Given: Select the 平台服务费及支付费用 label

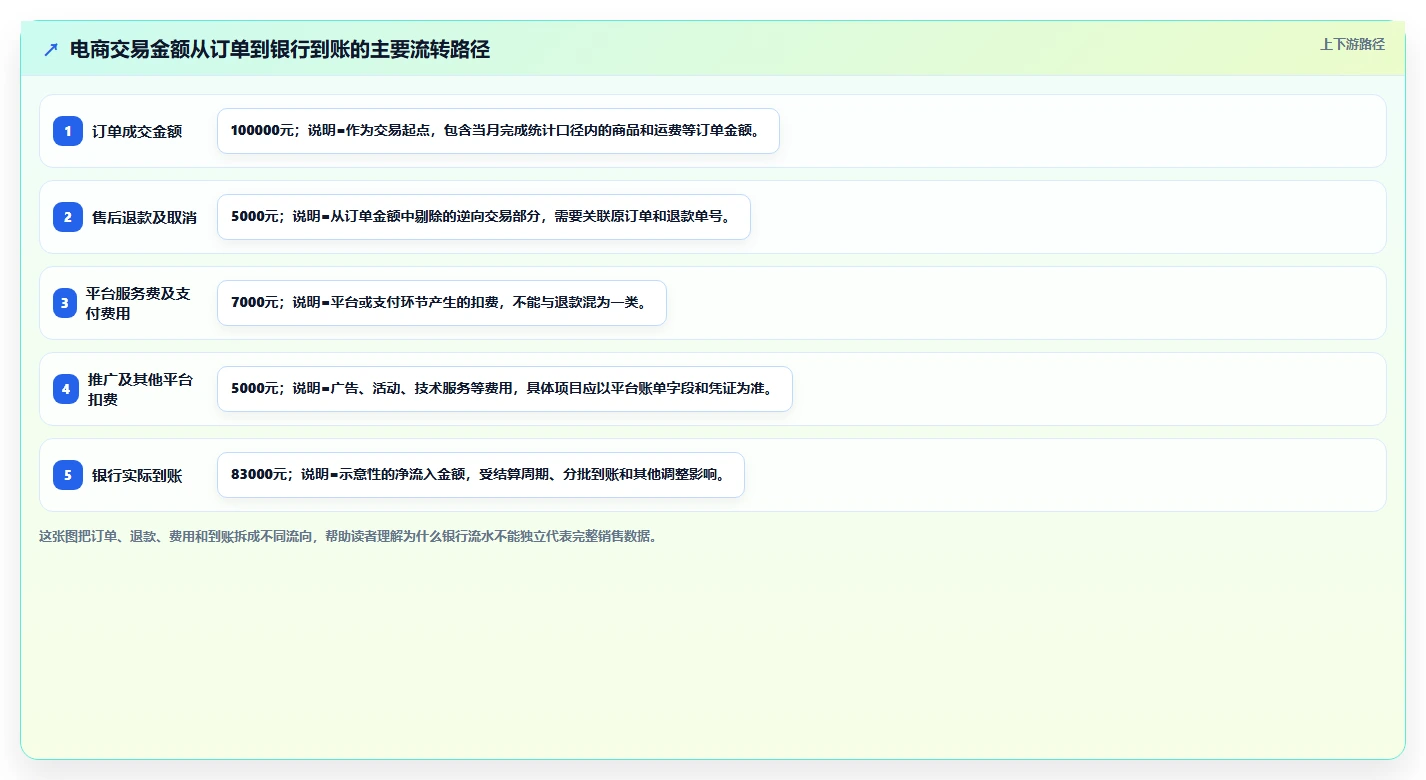Looking at the screenshot, I should (138, 303).
